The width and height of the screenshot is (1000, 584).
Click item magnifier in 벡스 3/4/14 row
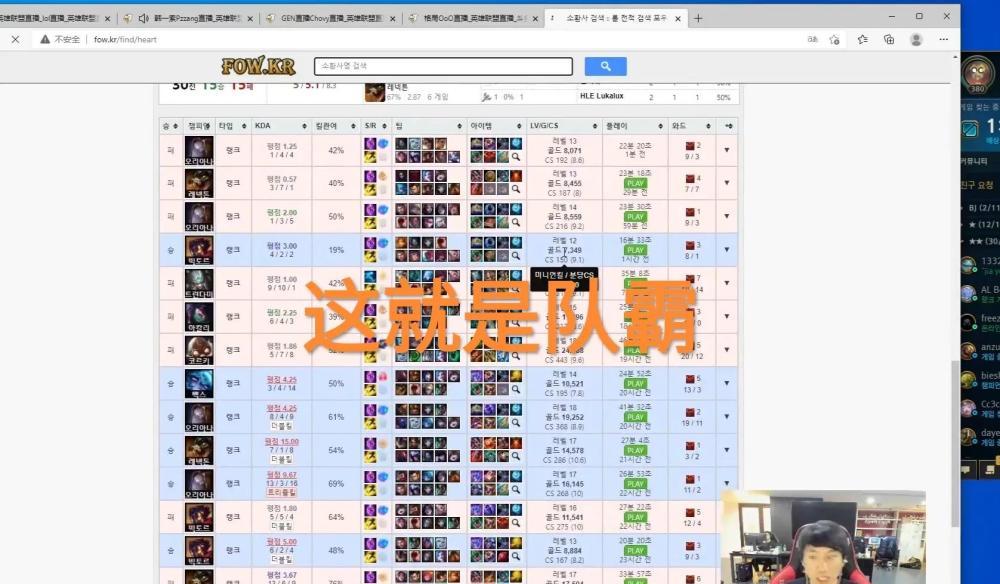pyautogui.click(x=515, y=390)
